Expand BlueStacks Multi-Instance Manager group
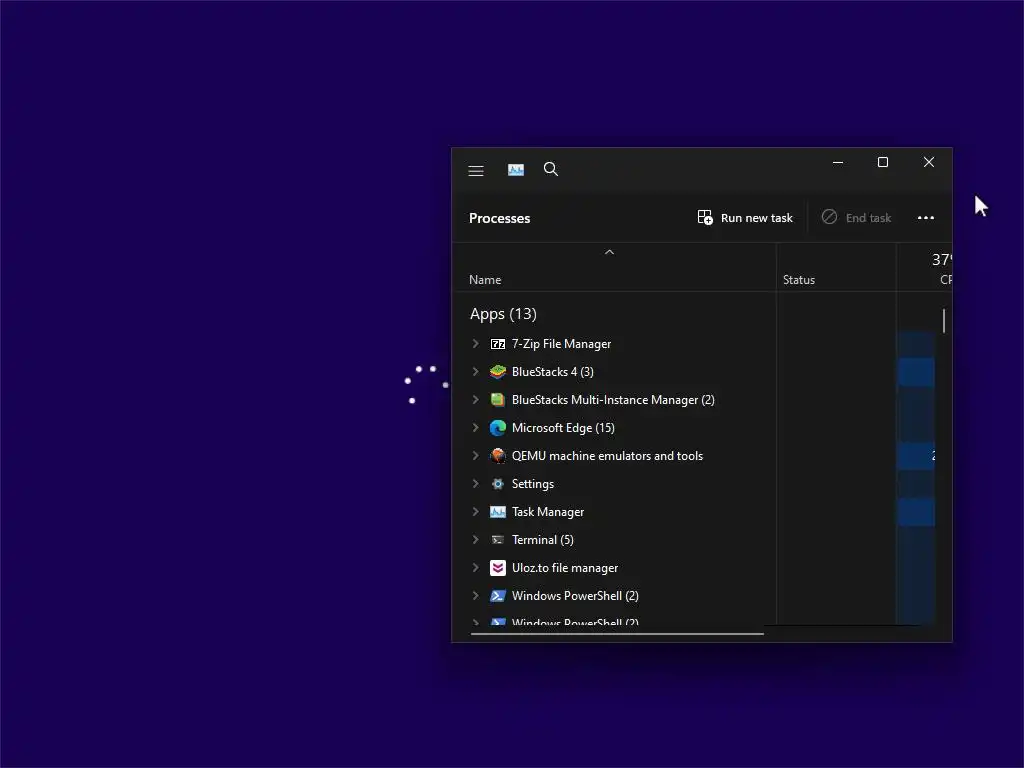This screenshot has width=1024, height=768. point(475,400)
